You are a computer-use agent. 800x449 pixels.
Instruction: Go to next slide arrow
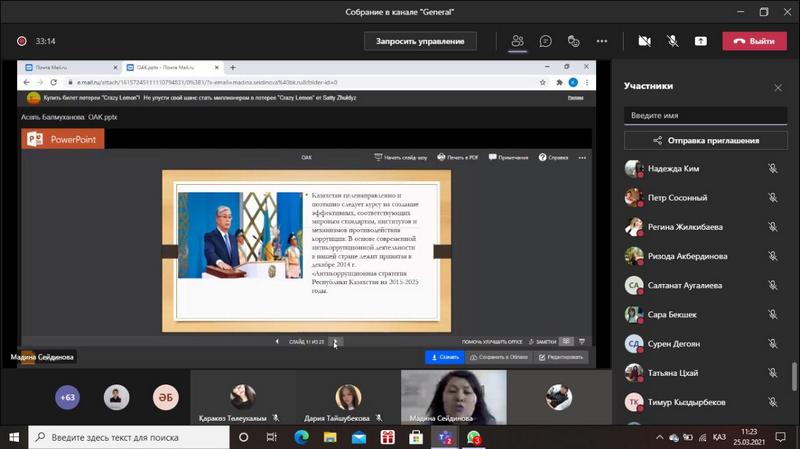click(x=335, y=341)
